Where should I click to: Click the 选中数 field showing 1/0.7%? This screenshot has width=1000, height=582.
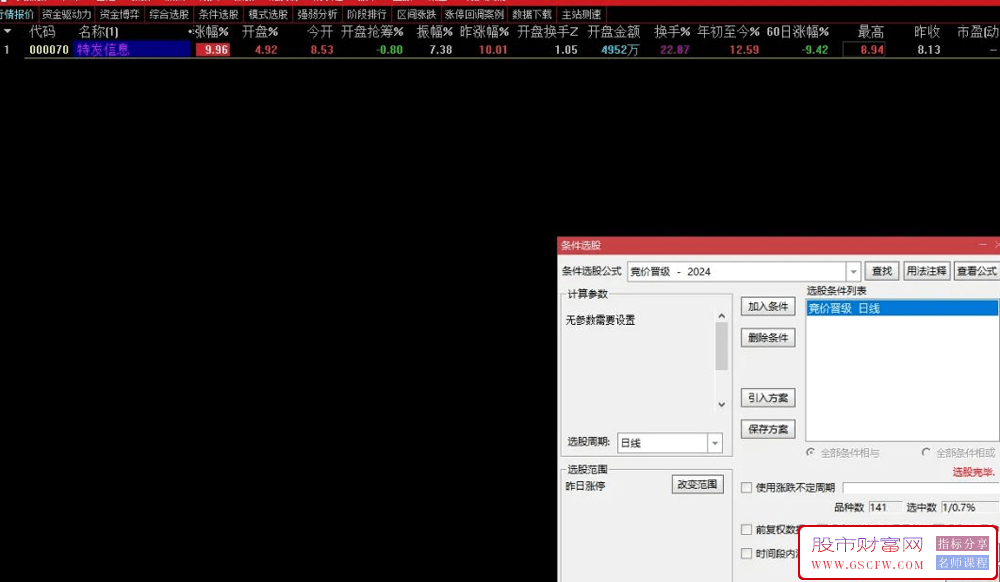pyautogui.click(x=969, y=507)
